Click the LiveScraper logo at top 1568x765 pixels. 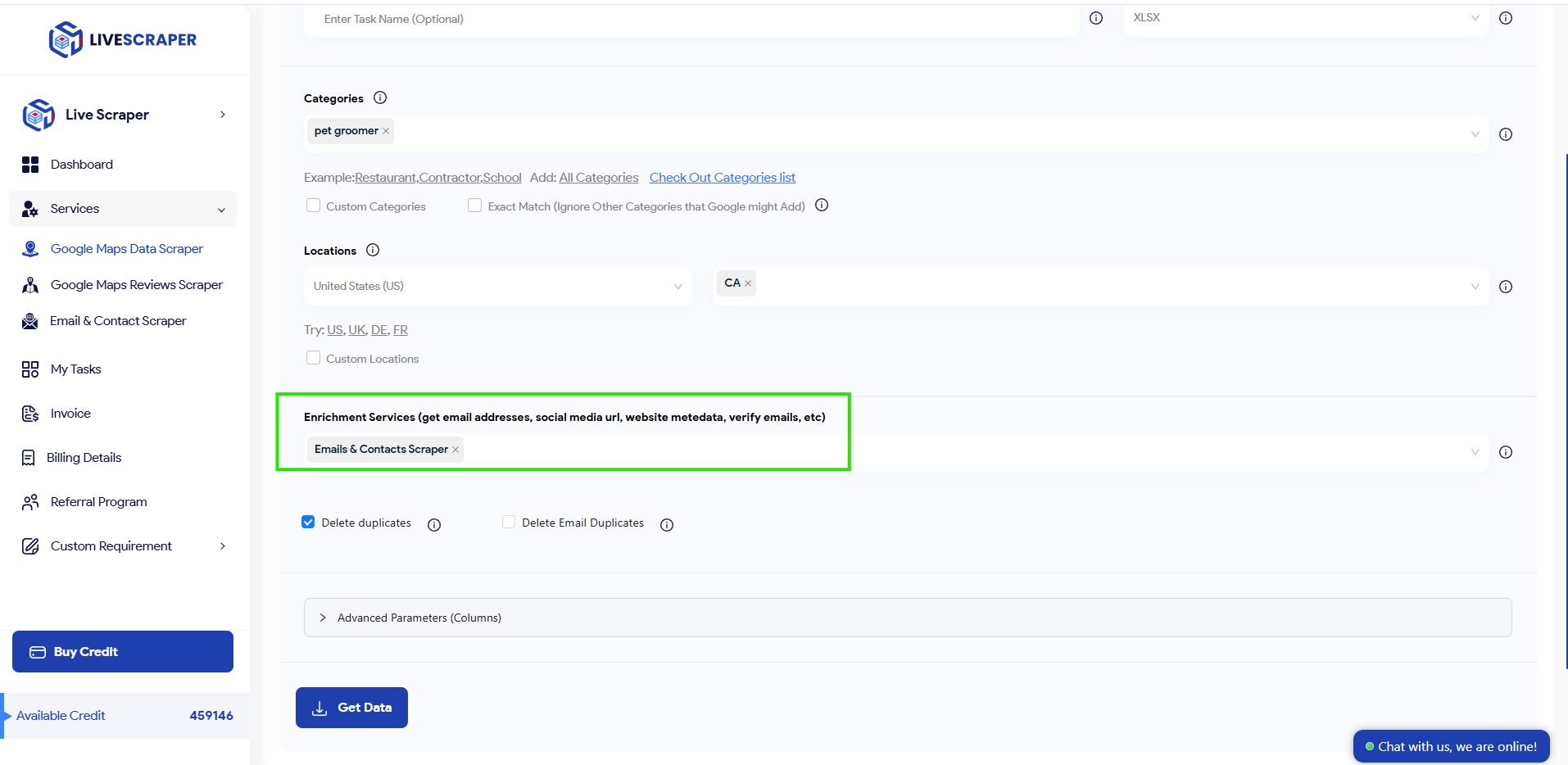[123, 39]
